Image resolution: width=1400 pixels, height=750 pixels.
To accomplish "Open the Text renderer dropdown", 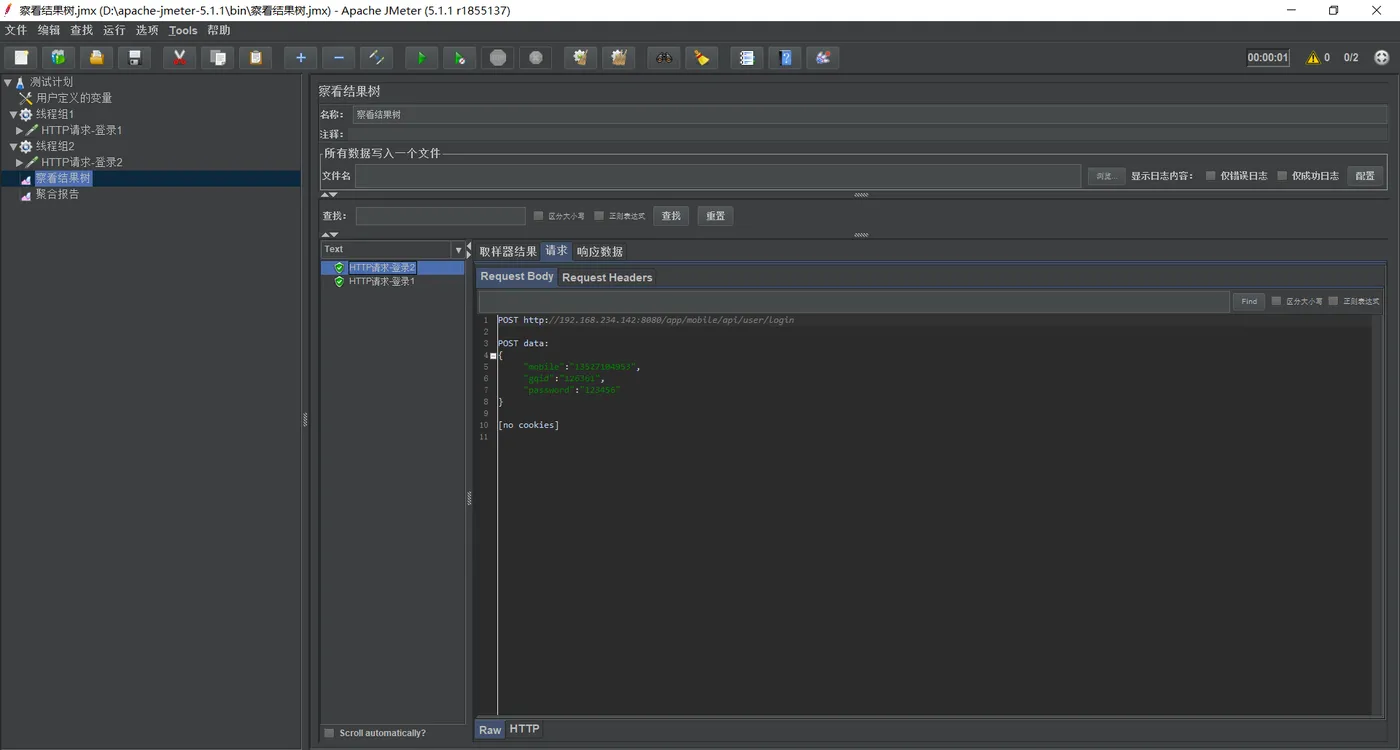I will click(x=458, y=250).
